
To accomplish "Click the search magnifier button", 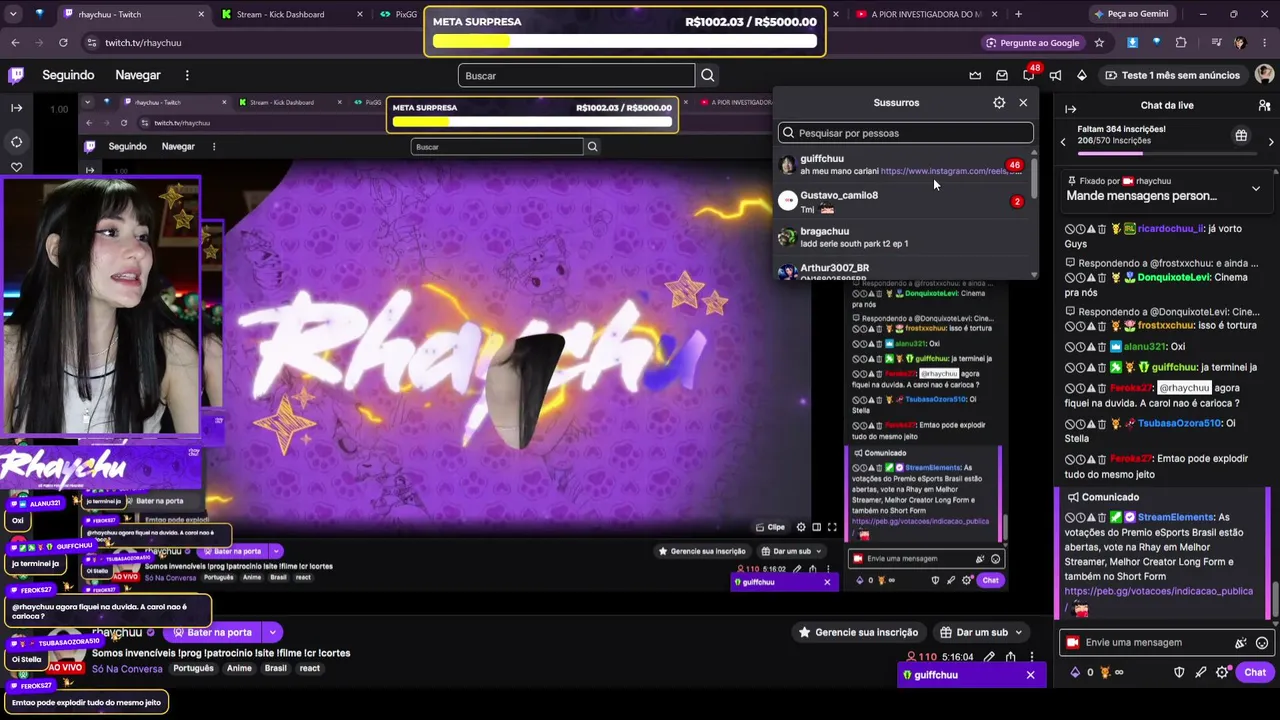I will pyautogui.click(x=708, y=75).
